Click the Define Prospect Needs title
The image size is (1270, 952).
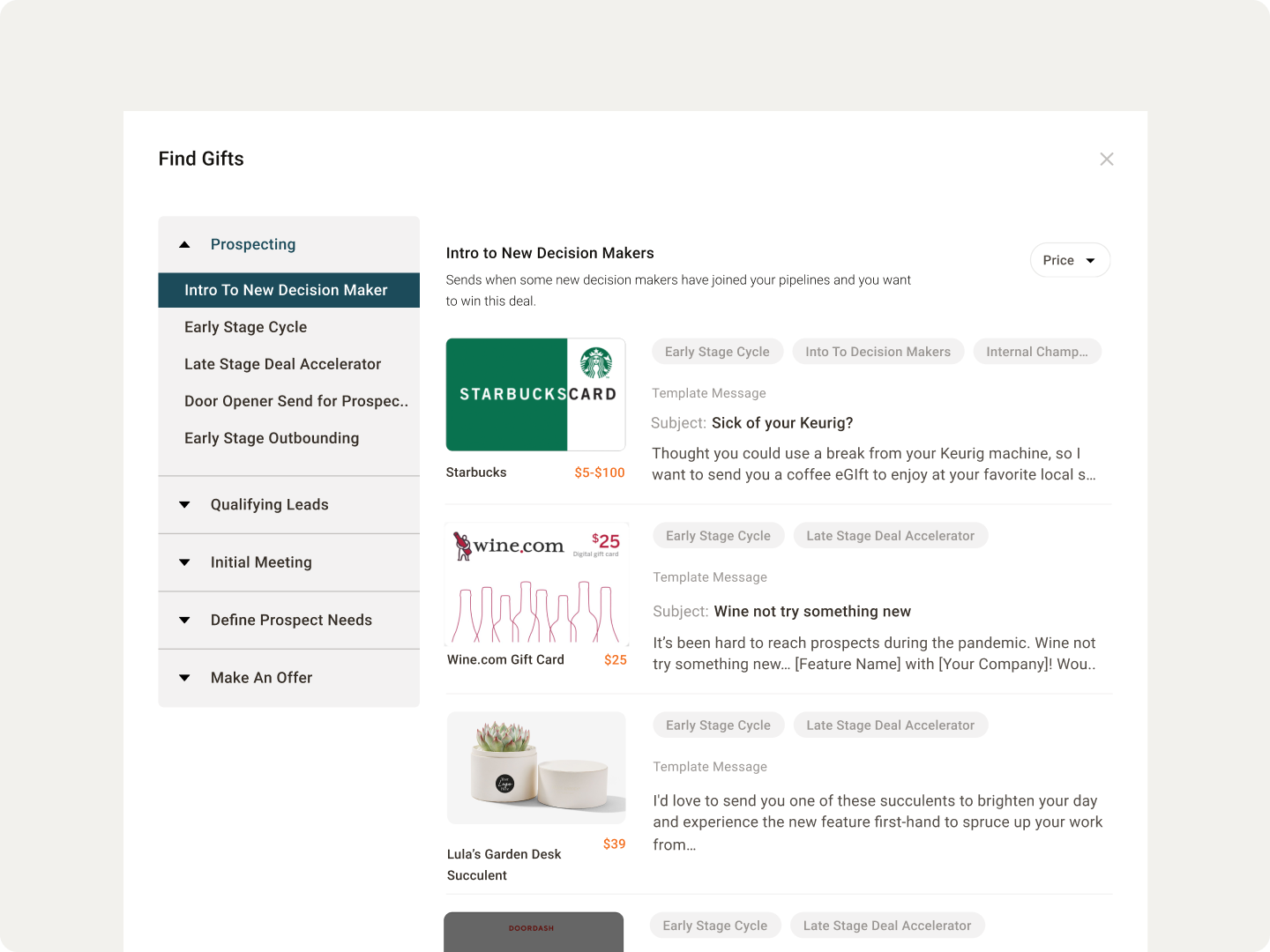[x=291, y=620]
